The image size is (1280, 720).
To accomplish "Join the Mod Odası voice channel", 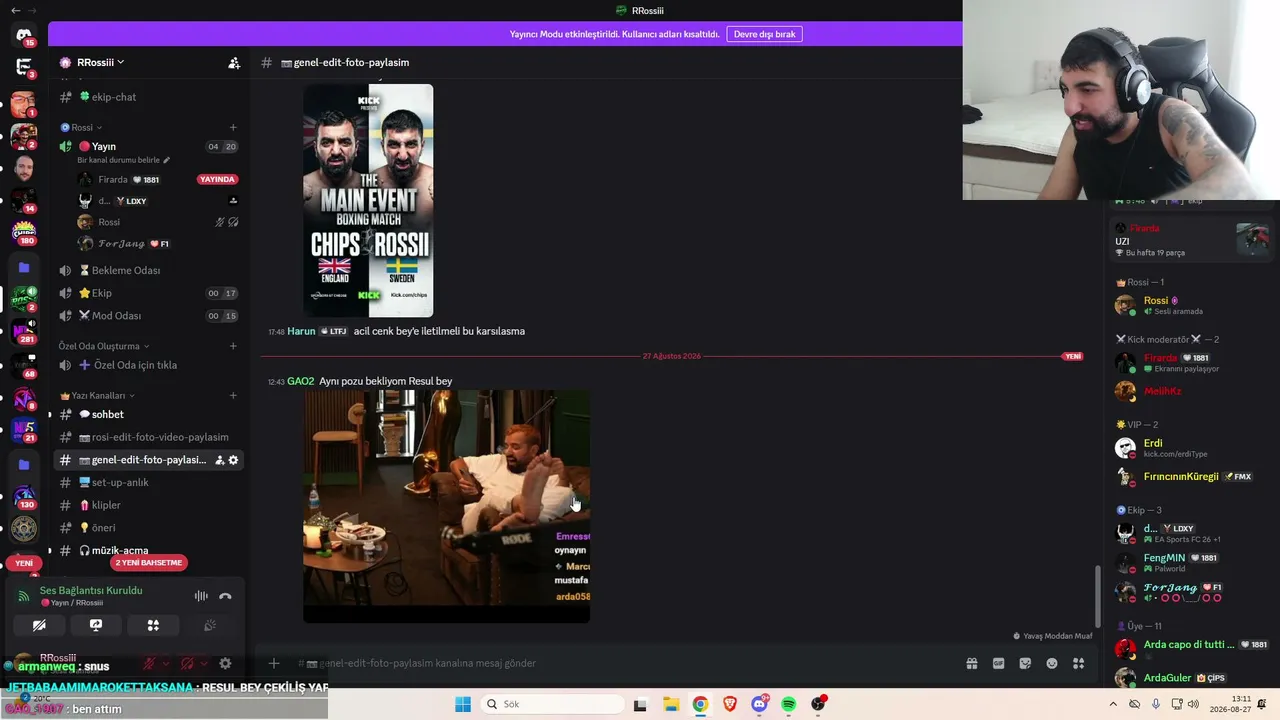I will tap(148, 316).
